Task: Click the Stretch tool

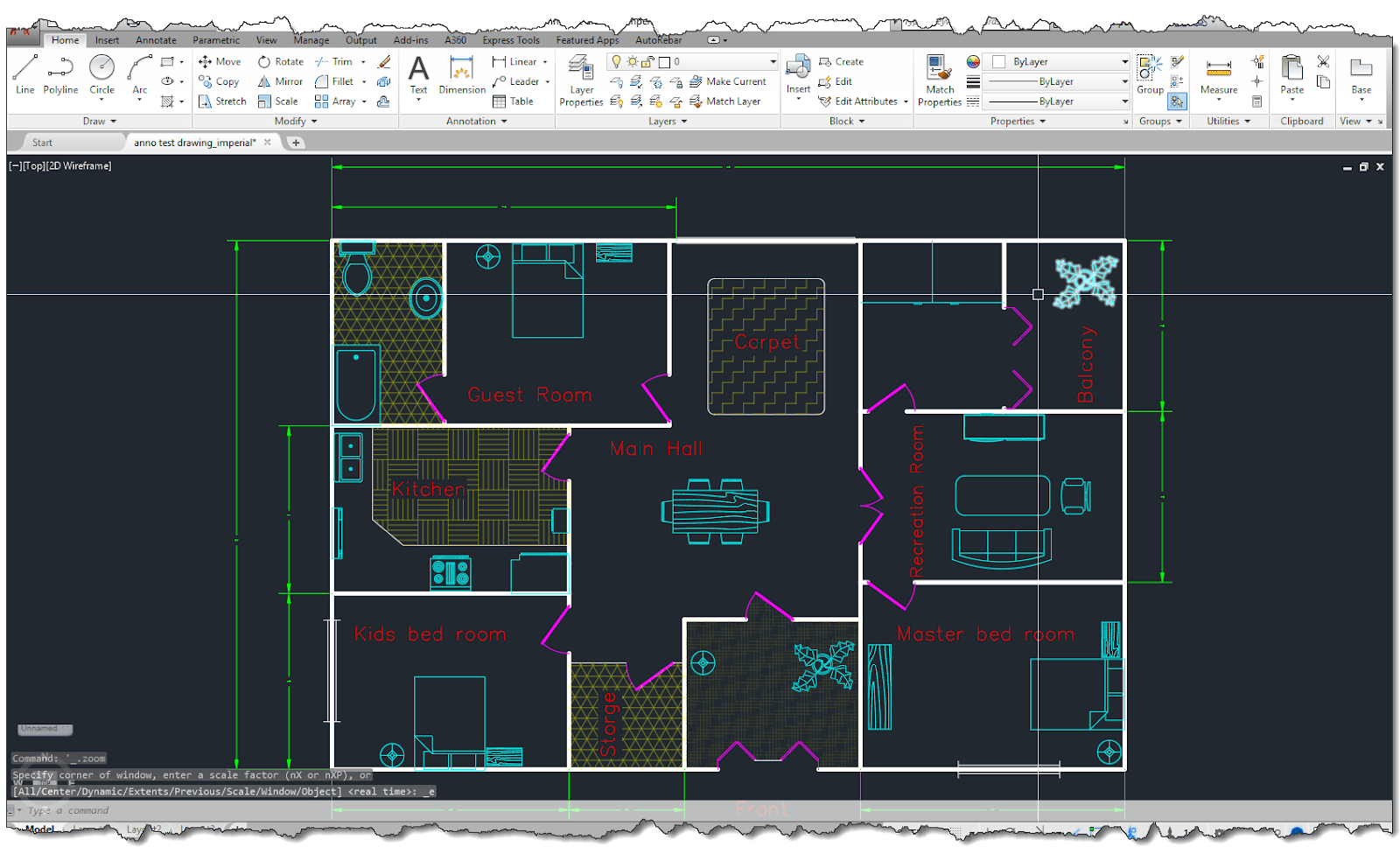Action: tap(222, 101)
